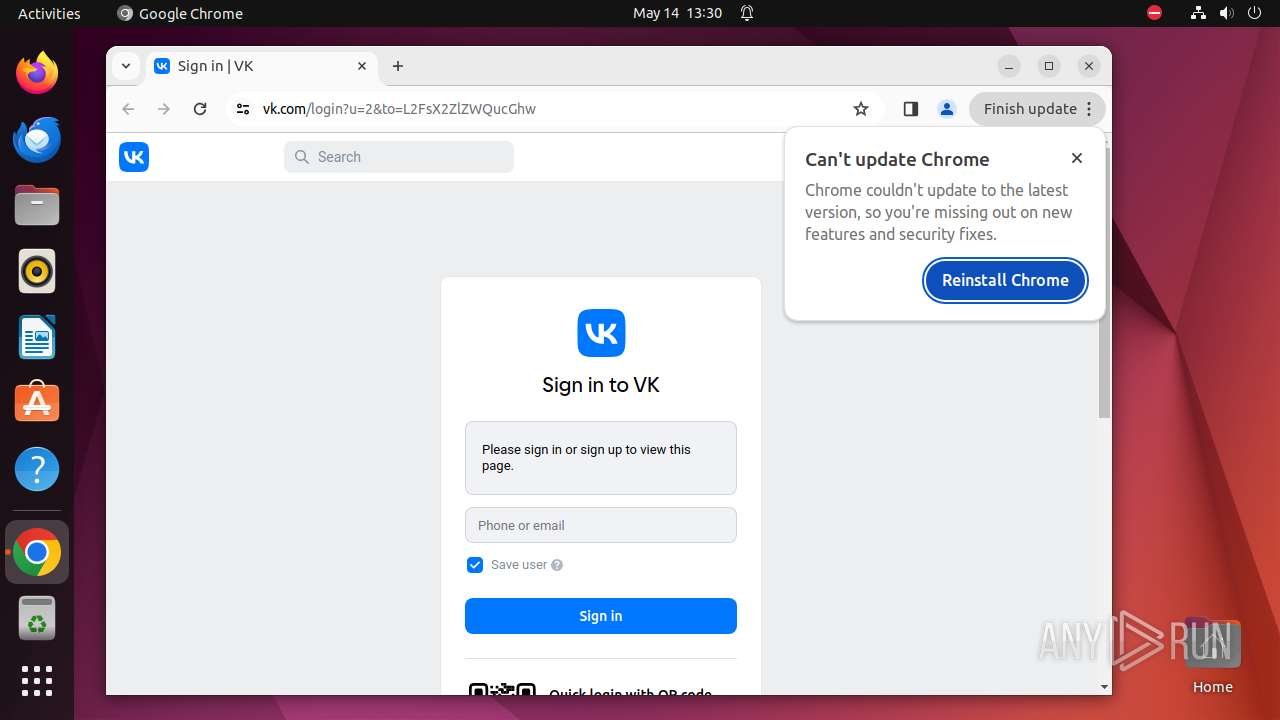The width and height of the screenshot is (1280, 720).
Task: Click the Sign in to VK heading
Action: (601, 385)
